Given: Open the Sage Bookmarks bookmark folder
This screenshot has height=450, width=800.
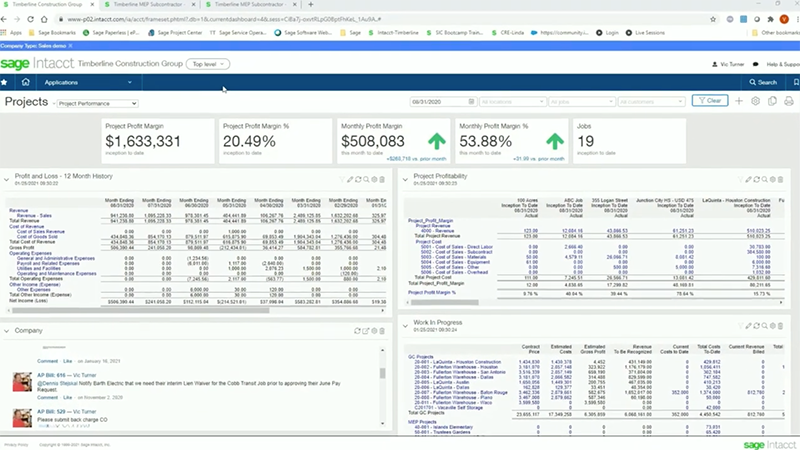Looking at the screenshot, I should tap(52, 33).
